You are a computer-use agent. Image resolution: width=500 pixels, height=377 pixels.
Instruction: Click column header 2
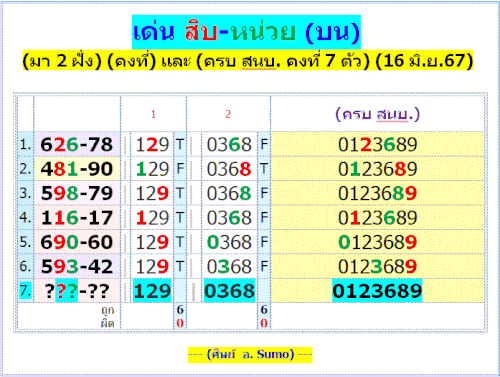click(x=228, y=114)
